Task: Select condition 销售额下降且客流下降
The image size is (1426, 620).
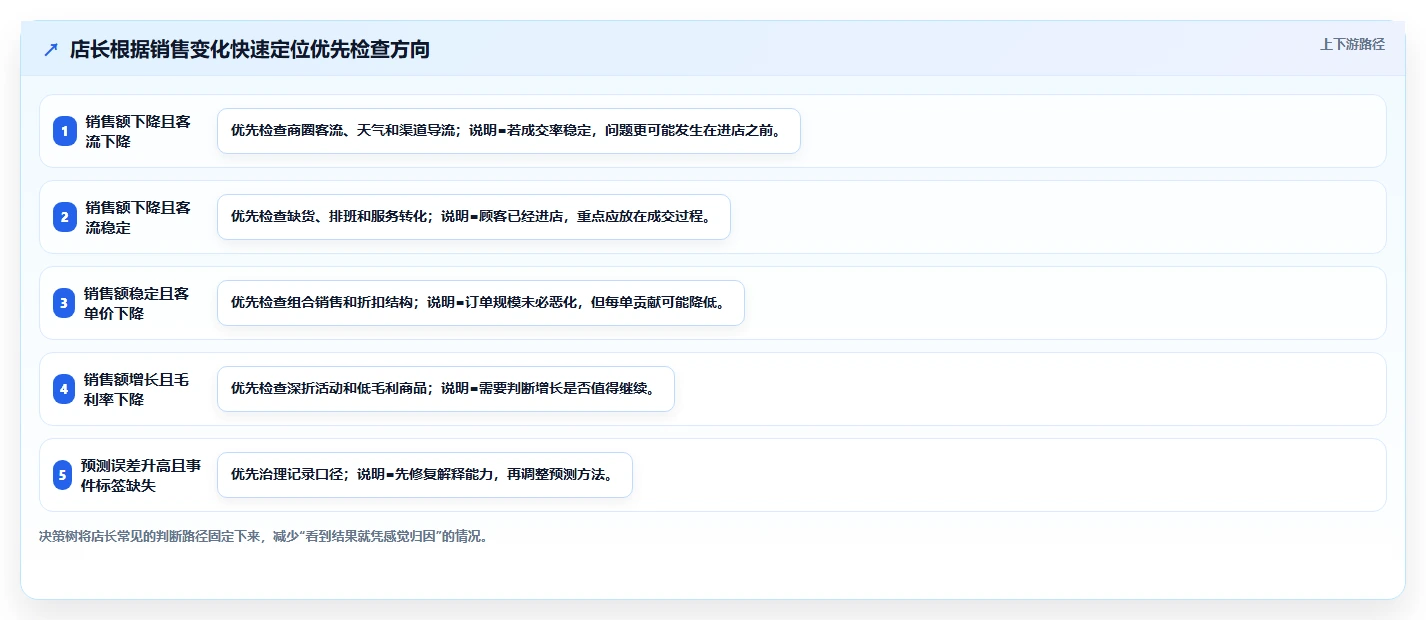Action: tap(138, 131)
